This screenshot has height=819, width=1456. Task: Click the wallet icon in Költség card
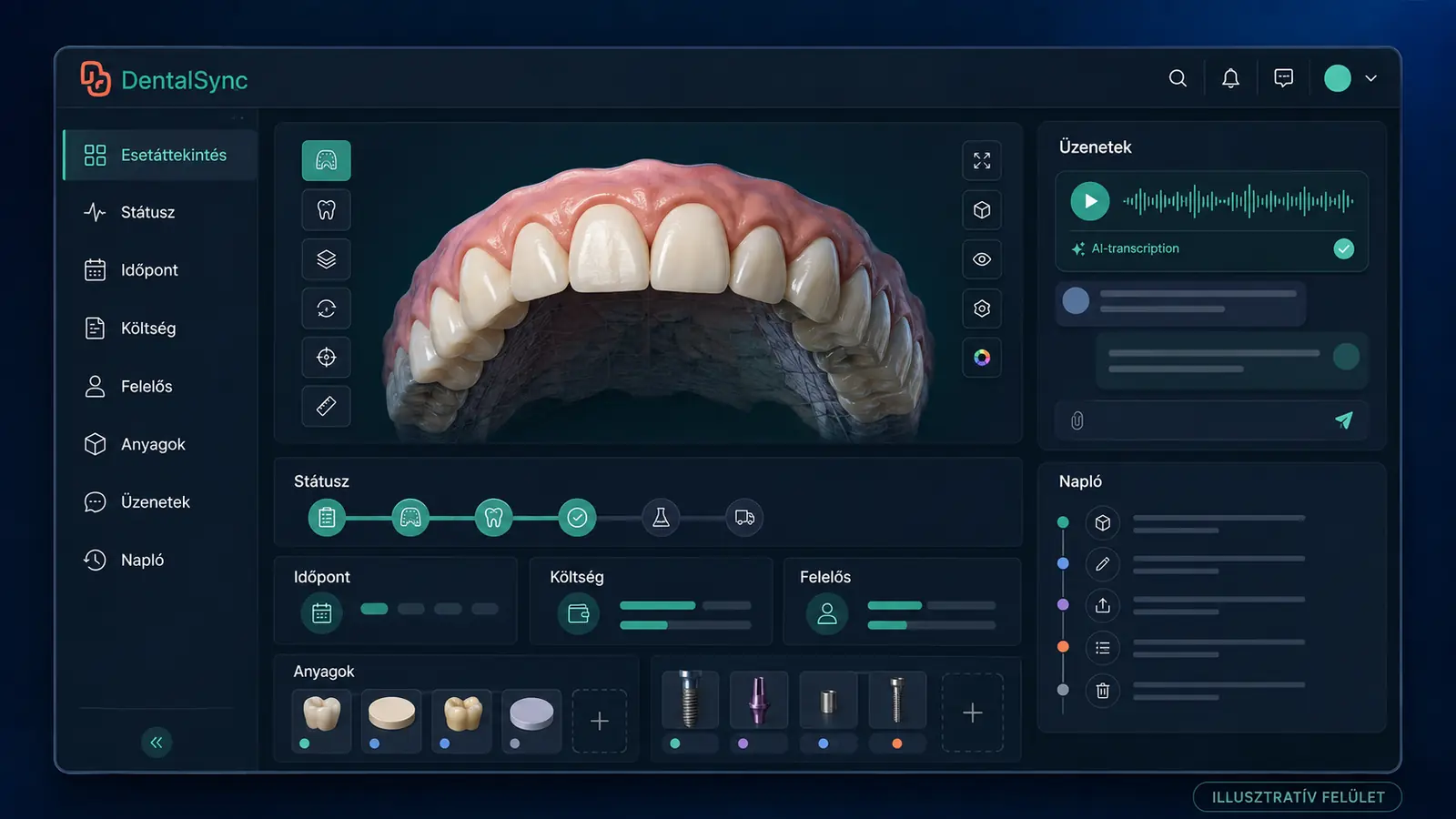pyautogui.click(x=579, y=613)
